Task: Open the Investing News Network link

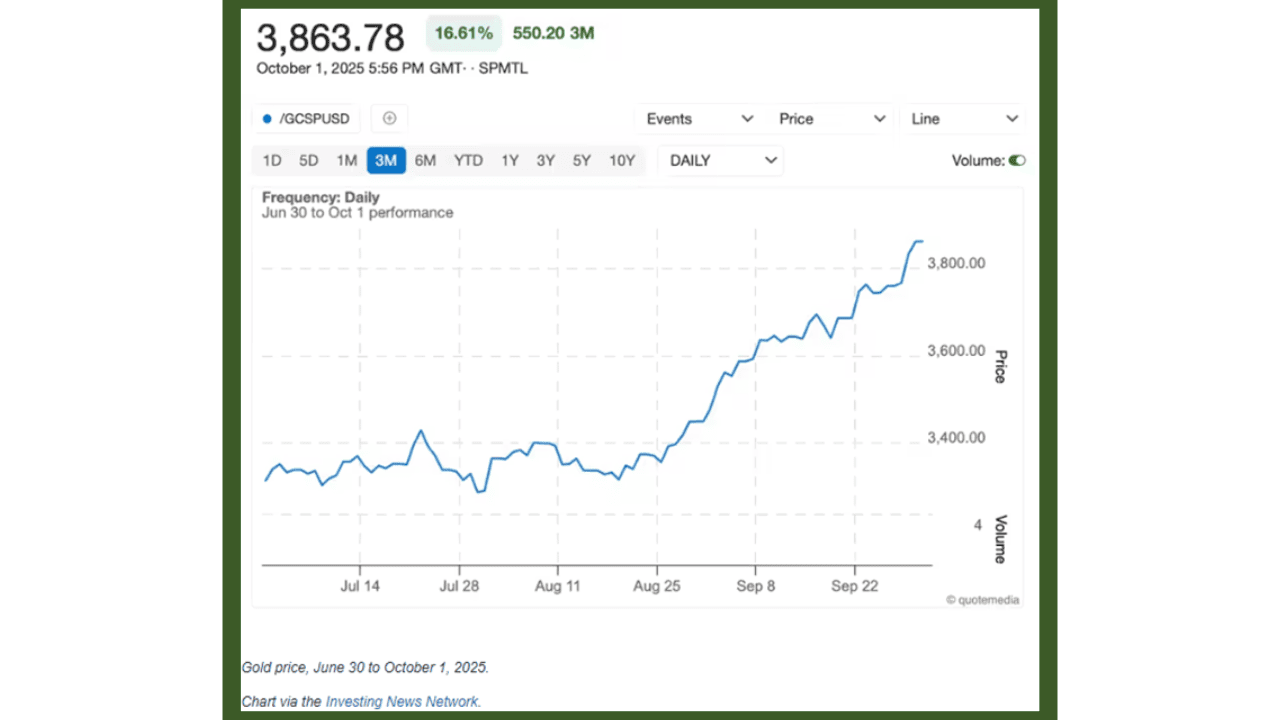Action: [402, 701]
